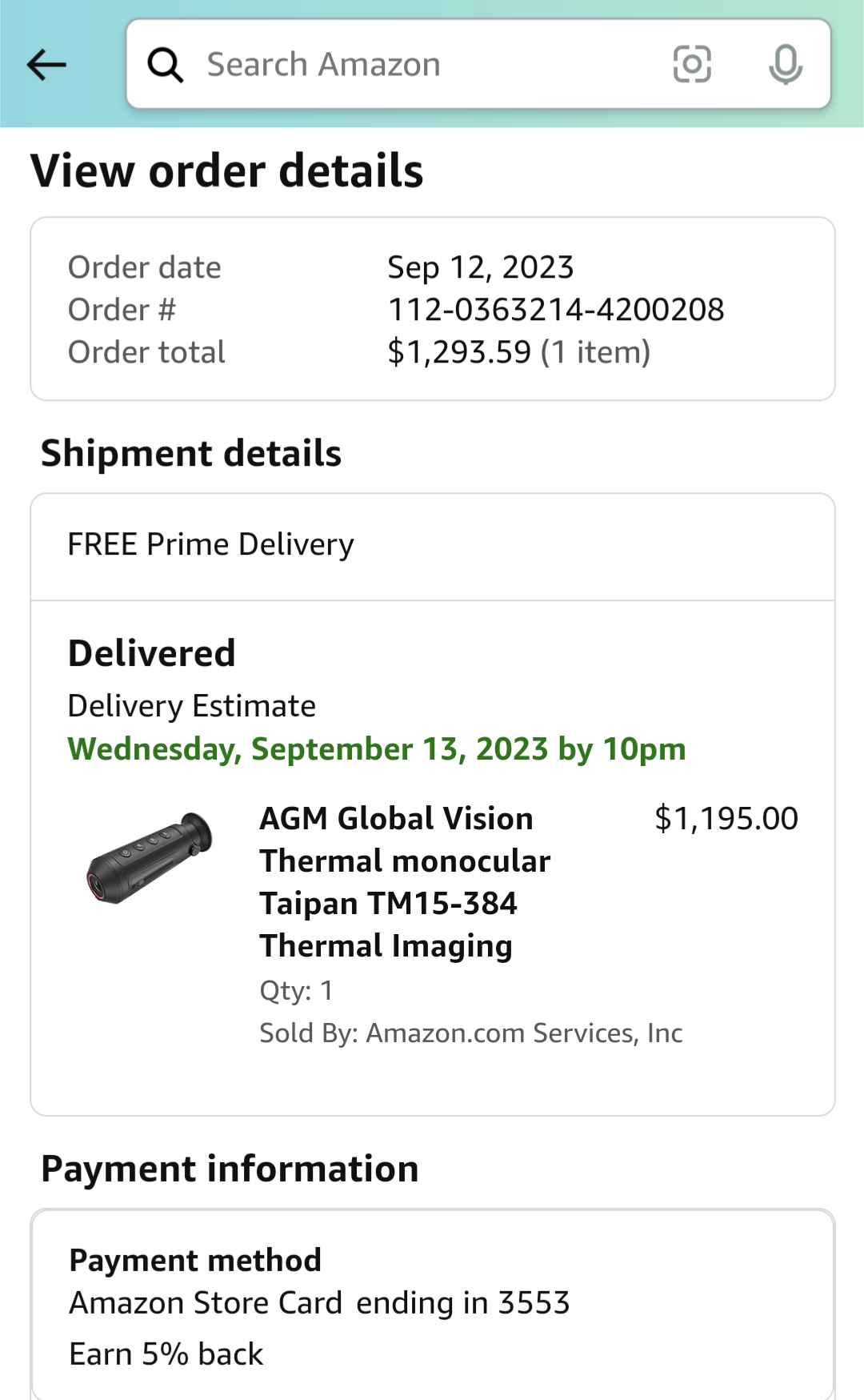This screenshot has width=864, height=1400.
Task: Tap the Delivered status heading
Action: click(x=152, y=653)
